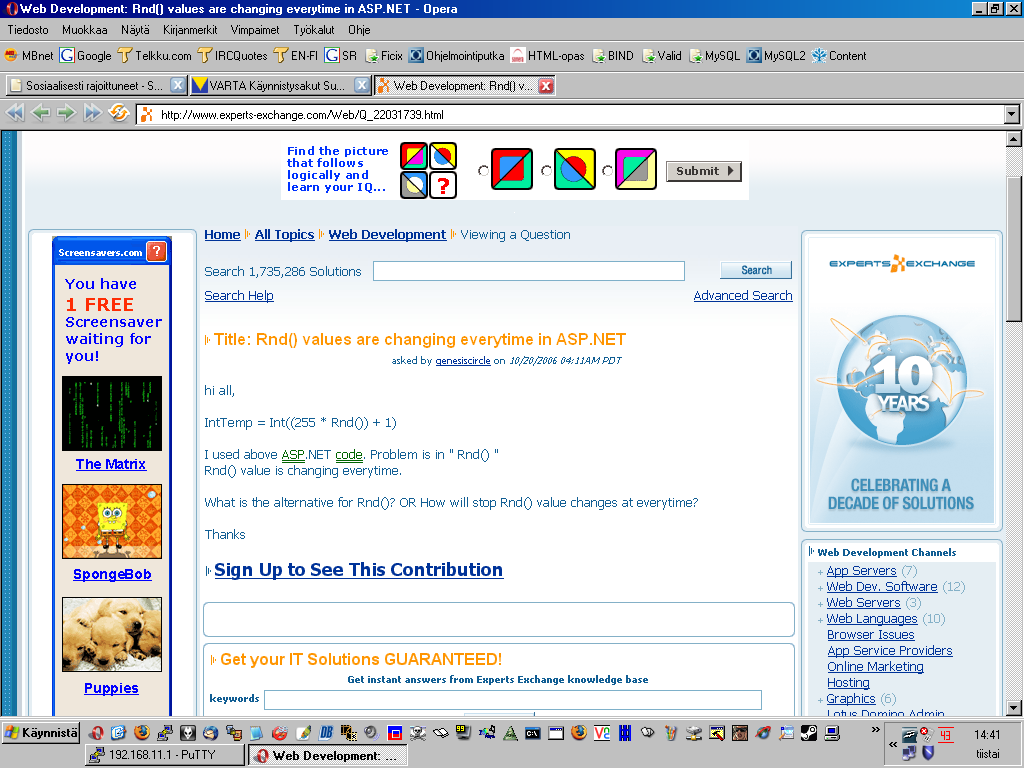This screenshot has width=1024, height=768.
Task: Open the Google bookmark in the bookmarks bar
Action: point(86,56)
